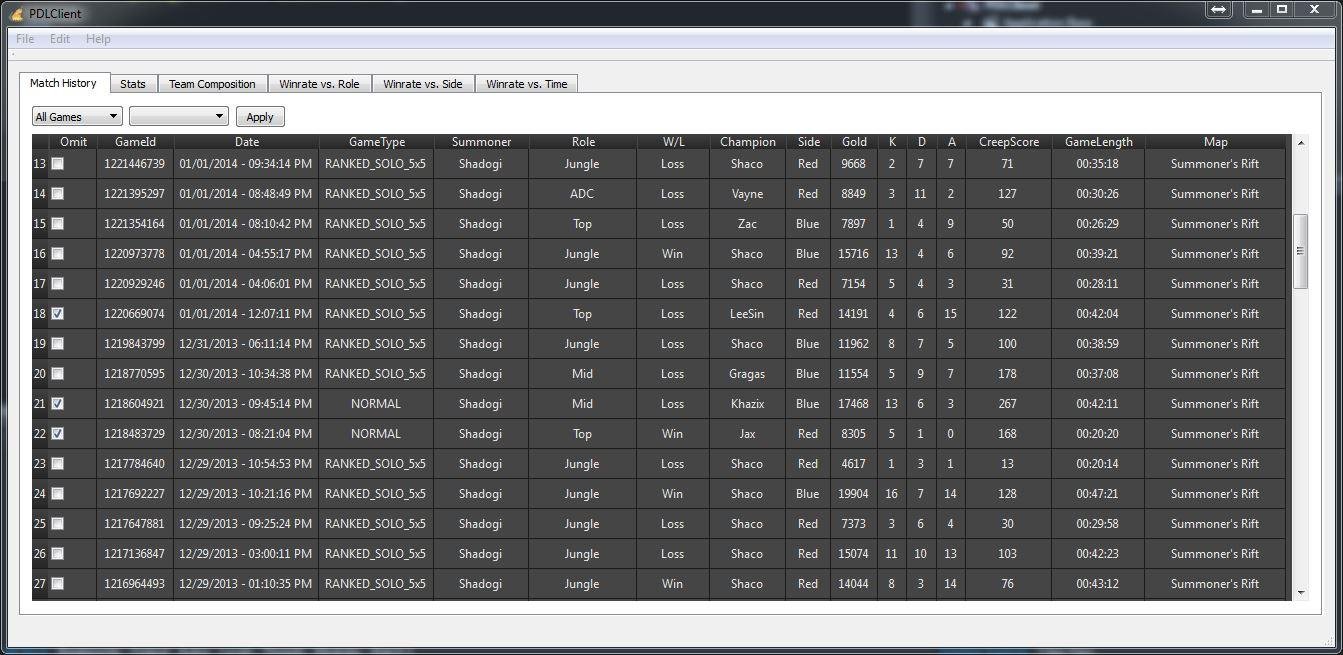The height and width of the screenshot is (655, 1343).
Task: Click the Apply button
Action: point(260,117)
